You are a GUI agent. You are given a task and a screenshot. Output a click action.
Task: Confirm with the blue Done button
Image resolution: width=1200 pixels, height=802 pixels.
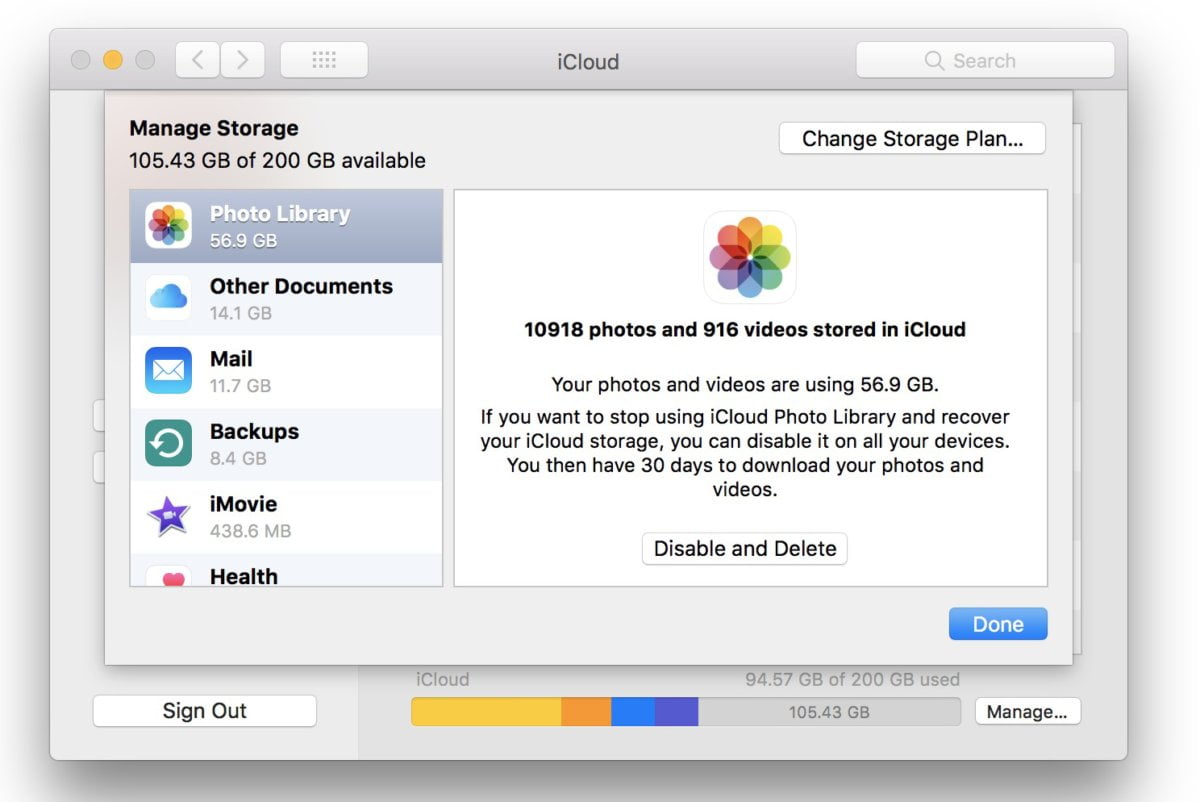(997, 624)
